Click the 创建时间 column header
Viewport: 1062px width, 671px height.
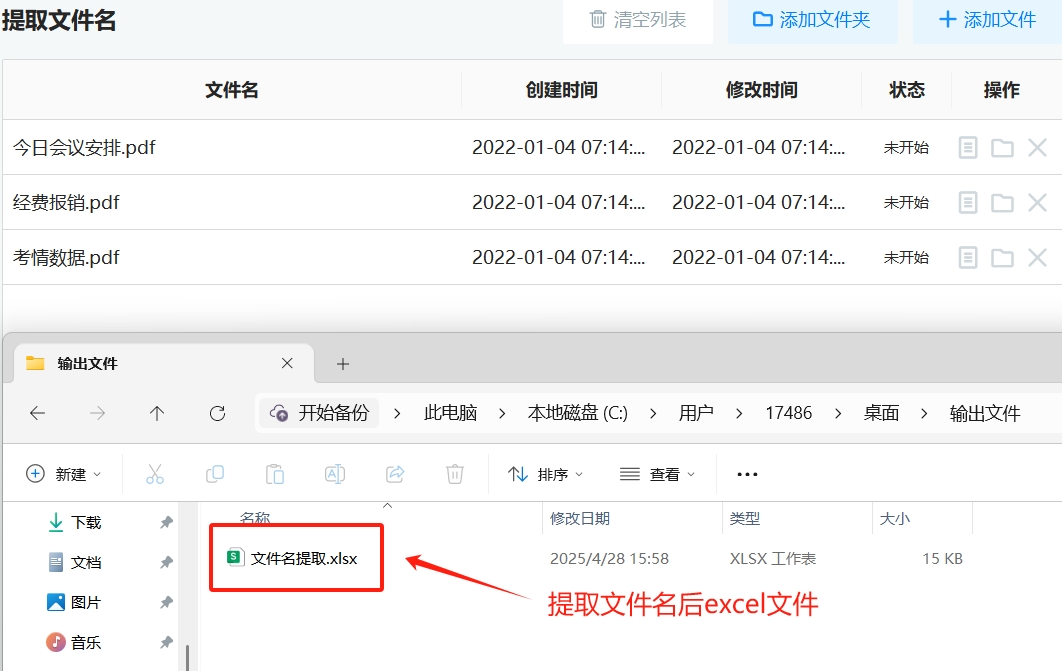[561, 90]
